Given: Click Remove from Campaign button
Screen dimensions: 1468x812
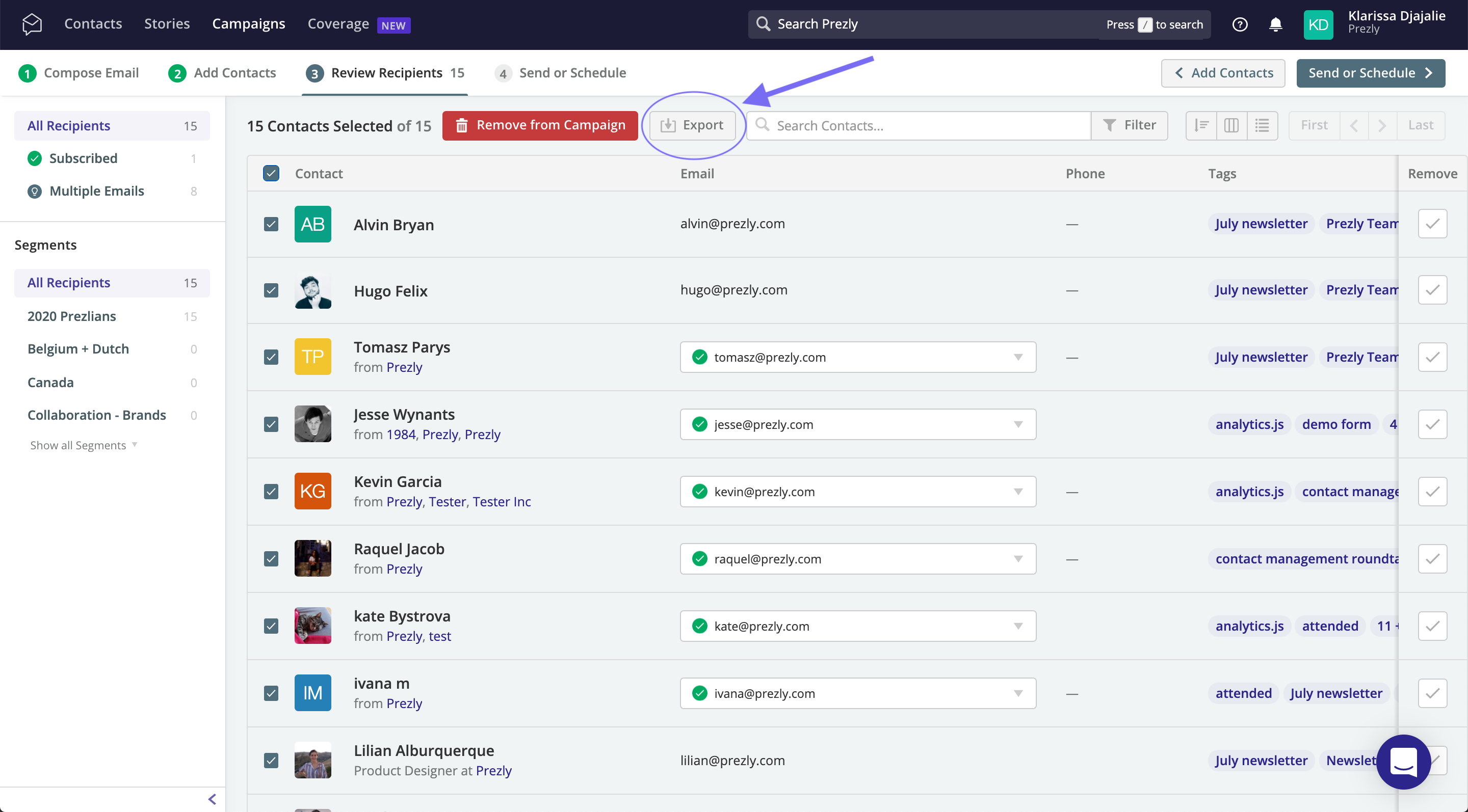Looking at the screenshot, I should (x=540, y=125).
